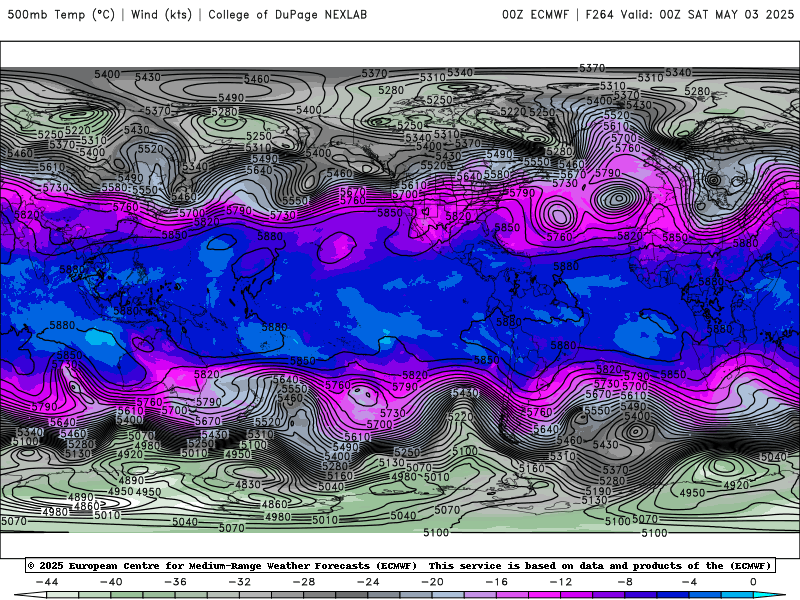The width and height of the screenshot is (800, 600).
Task: Click the -4 color scale label
Action: (x=689, y=582)
